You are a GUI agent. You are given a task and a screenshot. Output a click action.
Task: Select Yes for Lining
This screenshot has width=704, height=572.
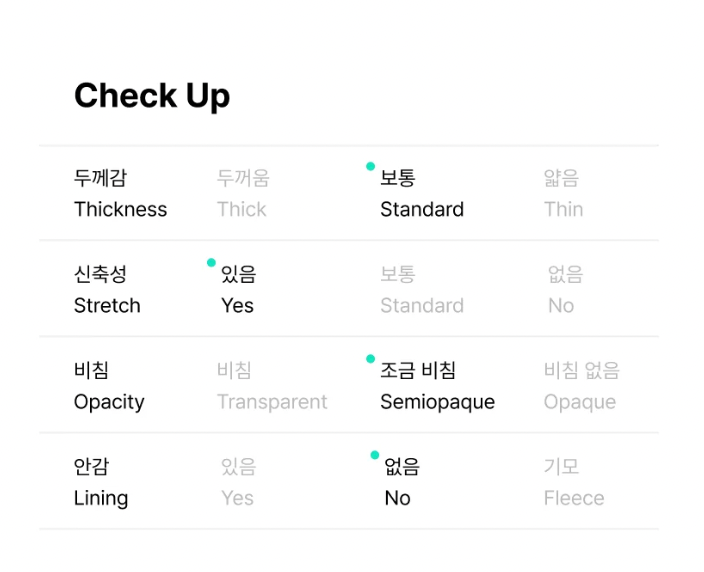click(238, 483)
